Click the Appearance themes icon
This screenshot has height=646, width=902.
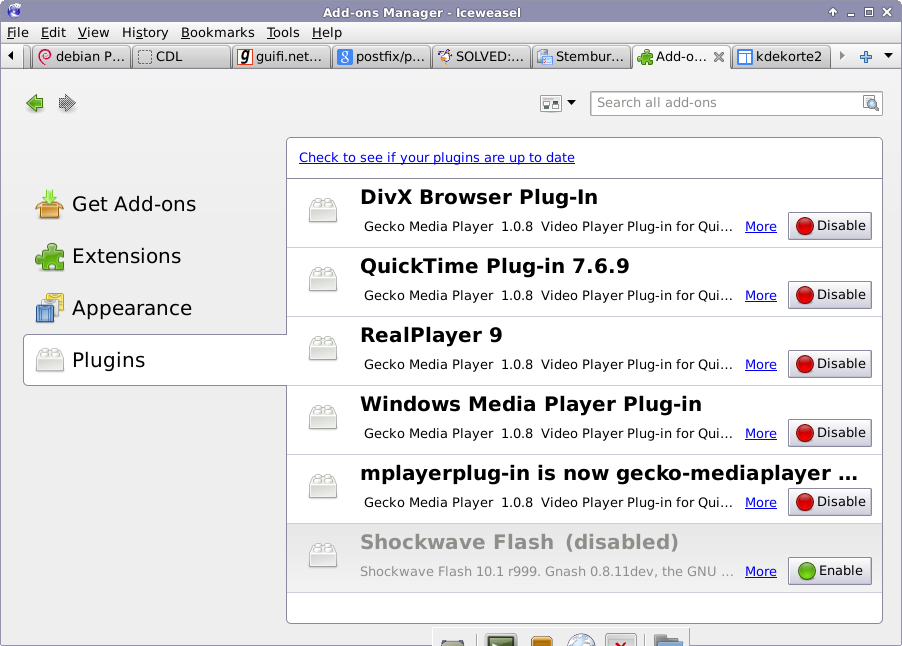coord(49,308)
